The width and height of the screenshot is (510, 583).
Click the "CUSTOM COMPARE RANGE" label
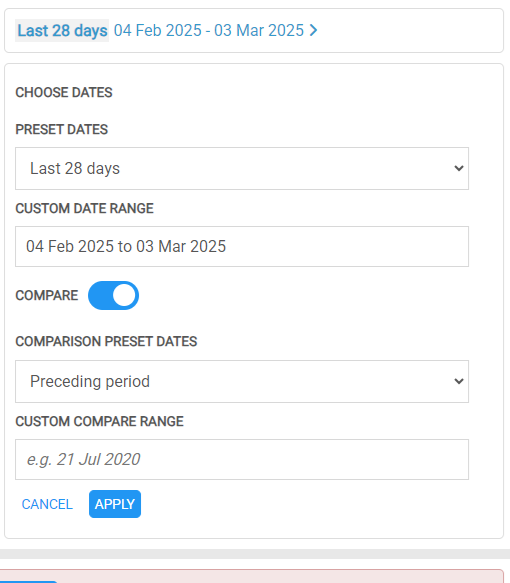point(99,422)
